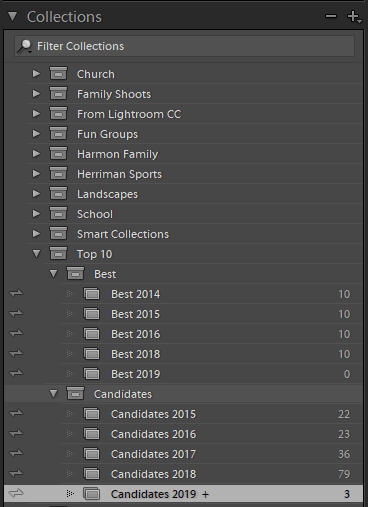Collapse the Best collection set
Screen dimensions: 368x507
(x=53, y=274)
